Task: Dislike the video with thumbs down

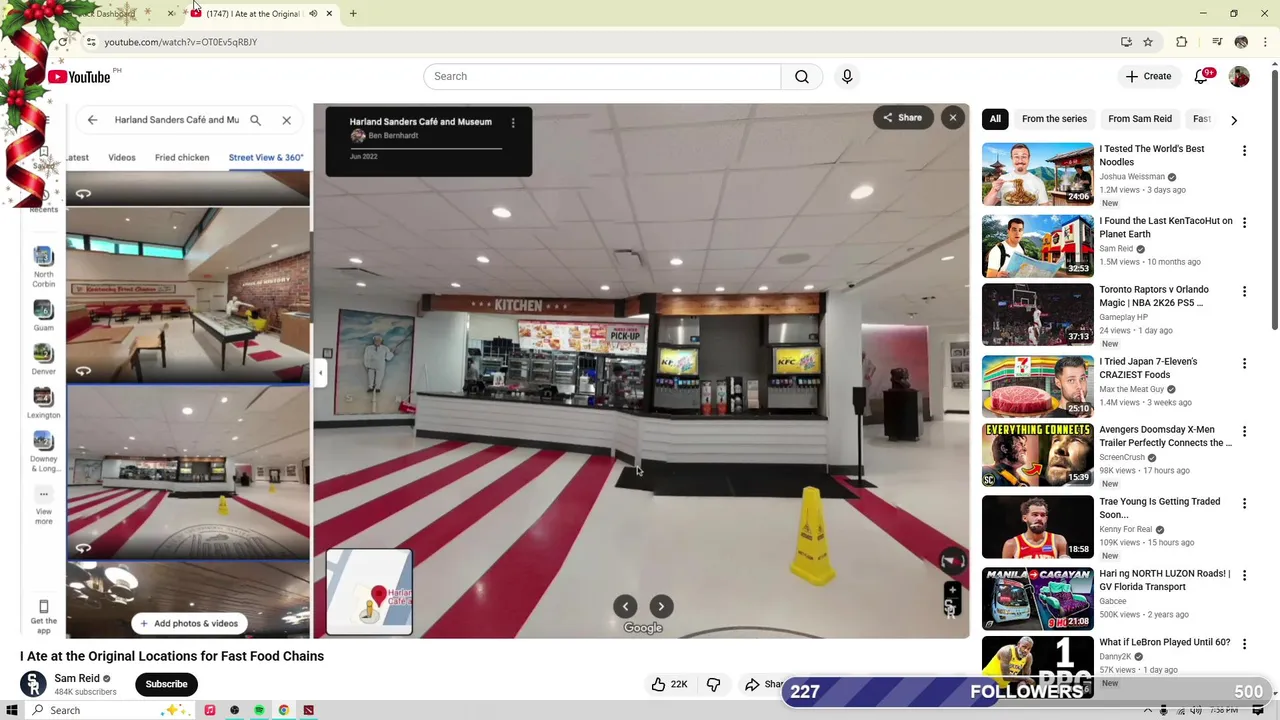Action: pyautogui.click(x=713, y=684)
